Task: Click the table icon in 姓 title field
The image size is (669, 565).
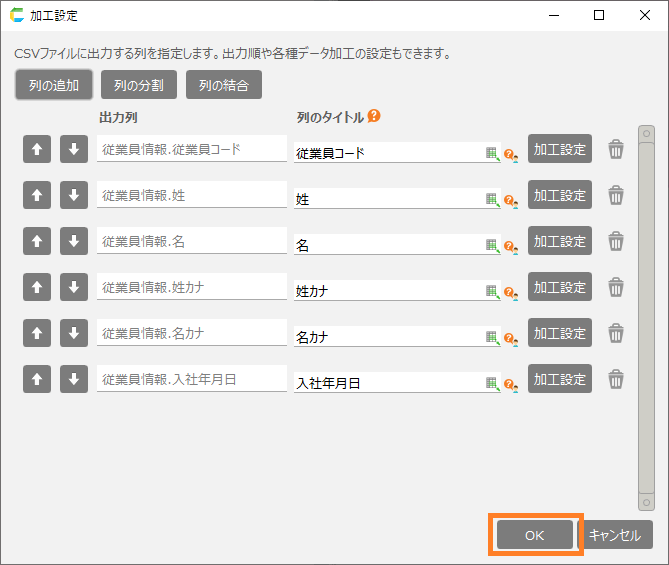Action: click(491, 200)
